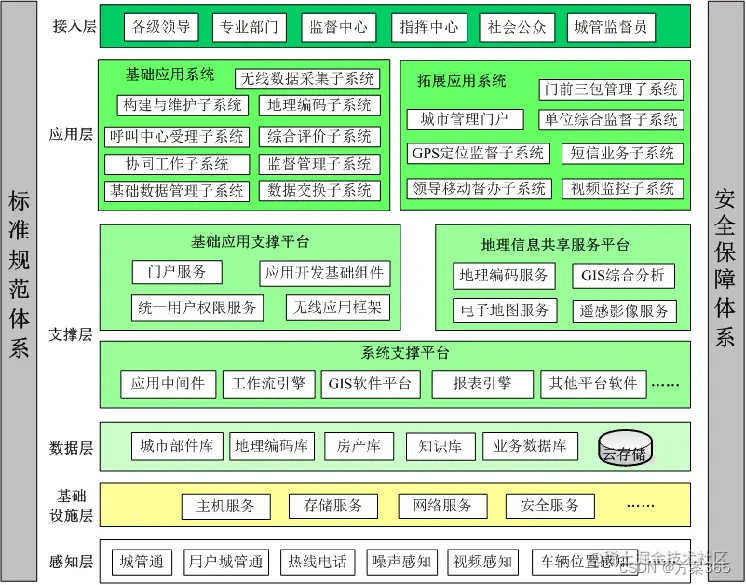Click the 遥感影像服务 box

(624, 312)
